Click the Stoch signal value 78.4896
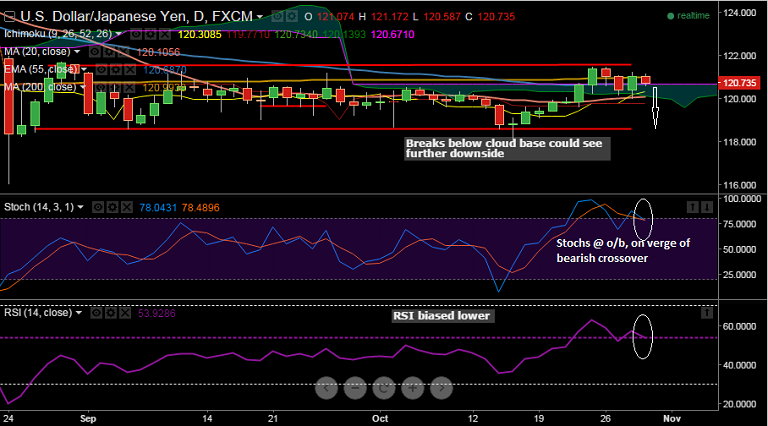This screenshot has height=426, width=768. [x=200, y=208]
